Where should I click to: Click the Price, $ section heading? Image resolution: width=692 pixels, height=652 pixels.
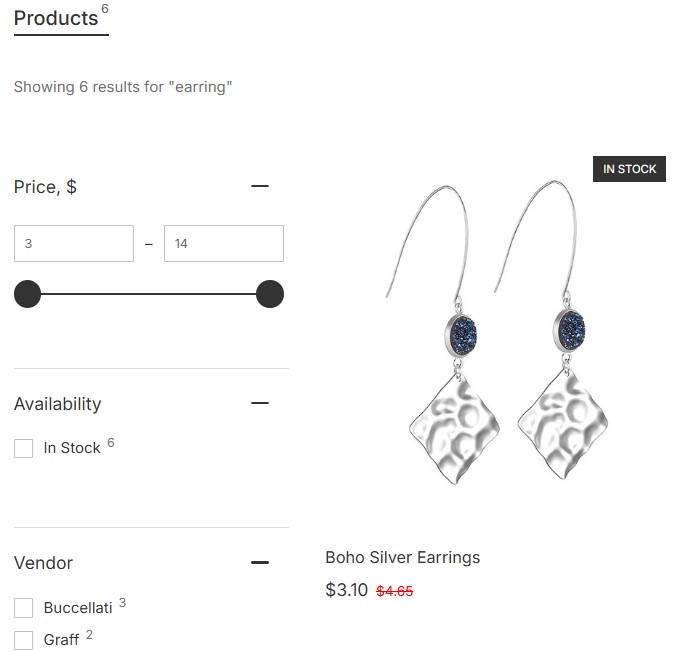pos(46,187)
